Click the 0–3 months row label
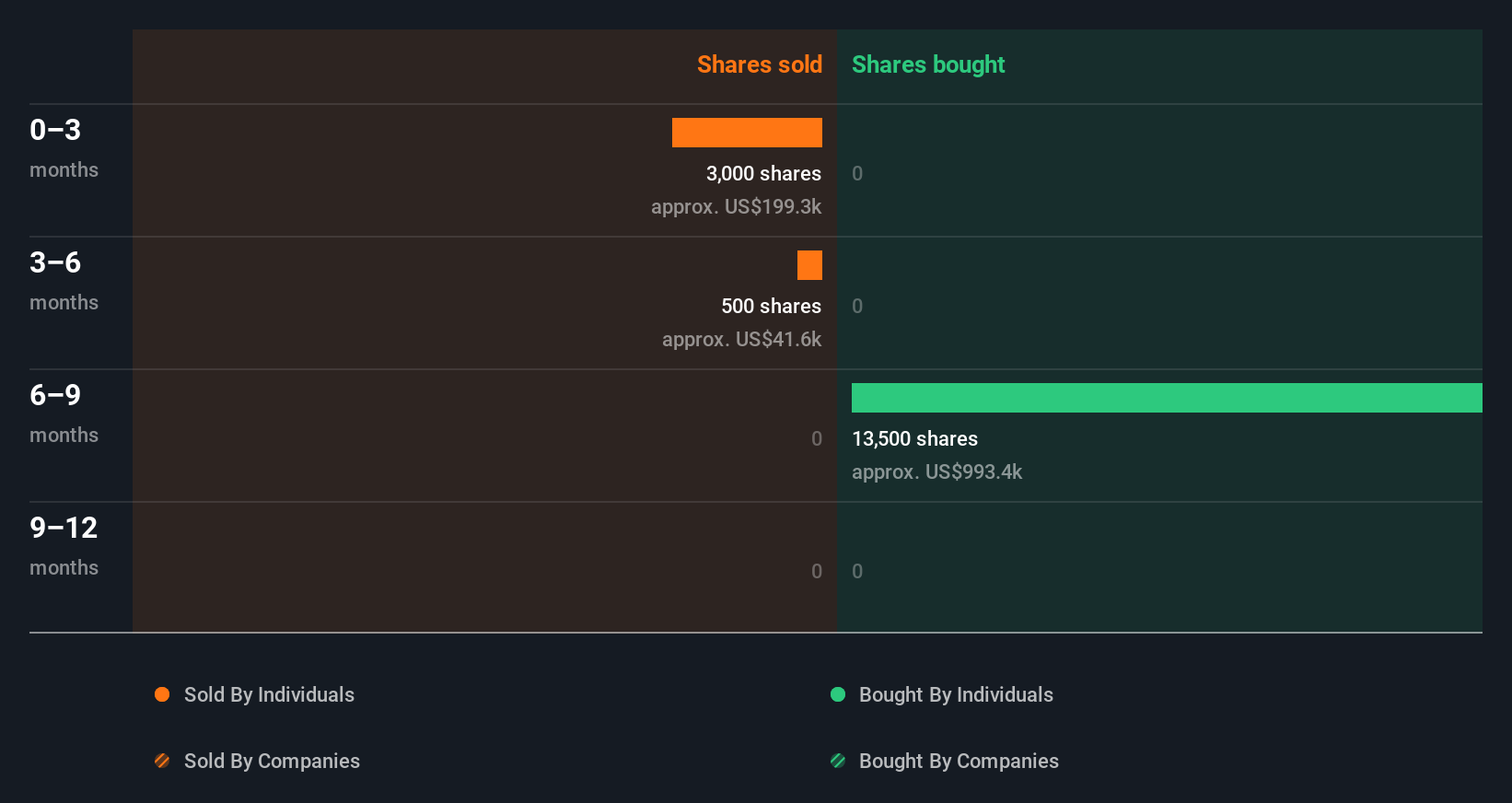1512x803 pixels. pyautogui.click(x=64, y=147)
